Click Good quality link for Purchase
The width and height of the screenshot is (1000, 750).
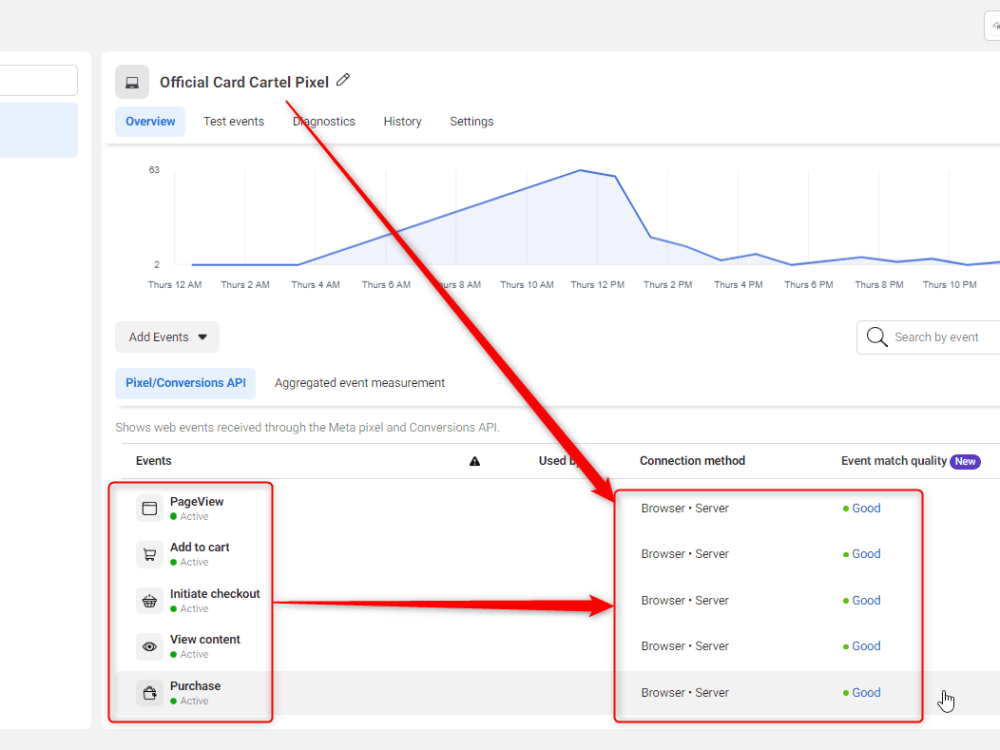click(866, 693)
